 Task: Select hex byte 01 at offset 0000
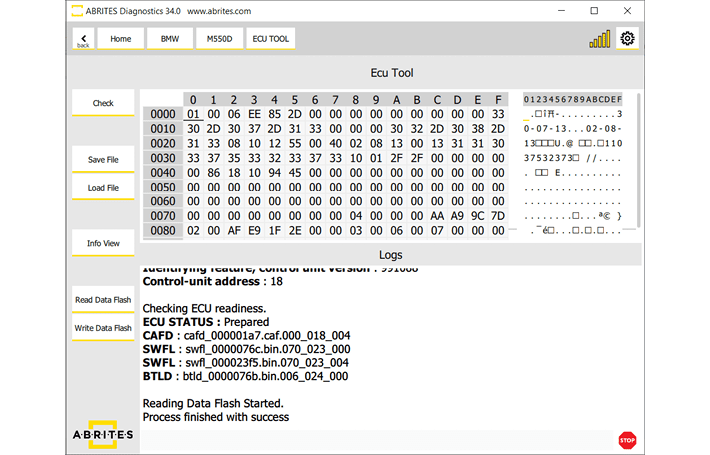coord(193,114)
